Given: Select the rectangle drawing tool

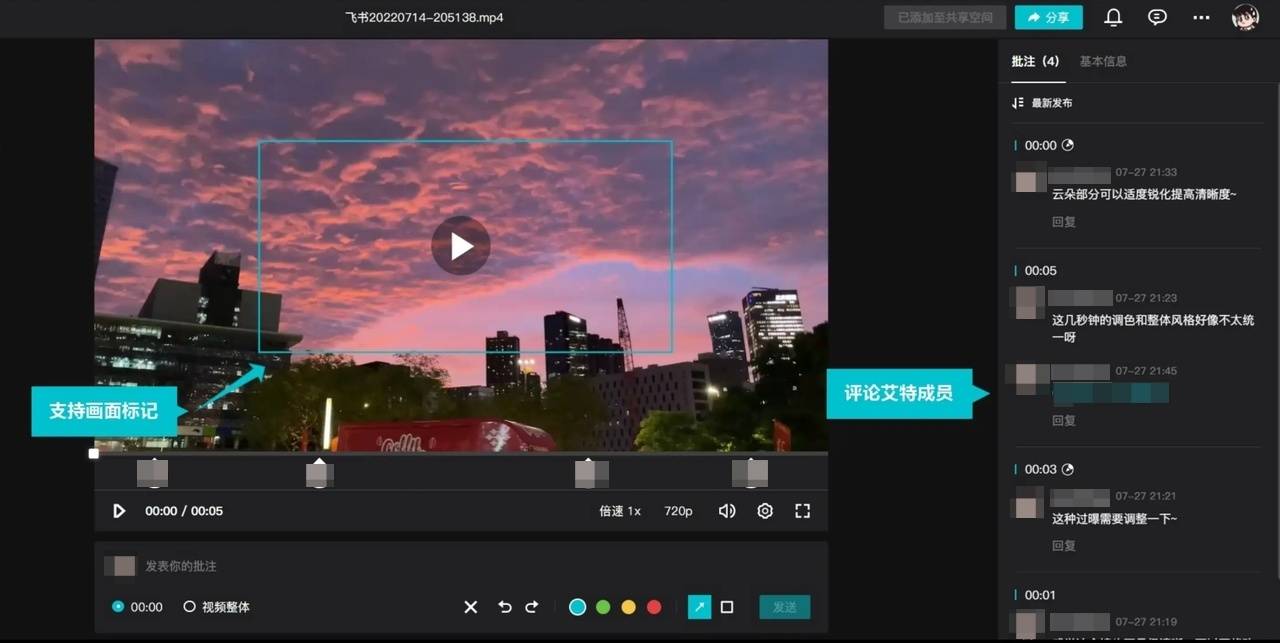Looking at the screenshot, I should click(x=727, y=607).
